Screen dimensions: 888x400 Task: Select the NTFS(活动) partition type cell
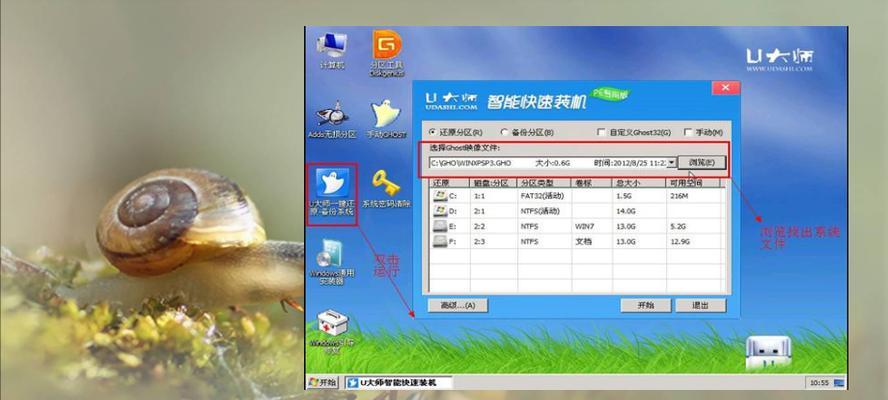540,211
